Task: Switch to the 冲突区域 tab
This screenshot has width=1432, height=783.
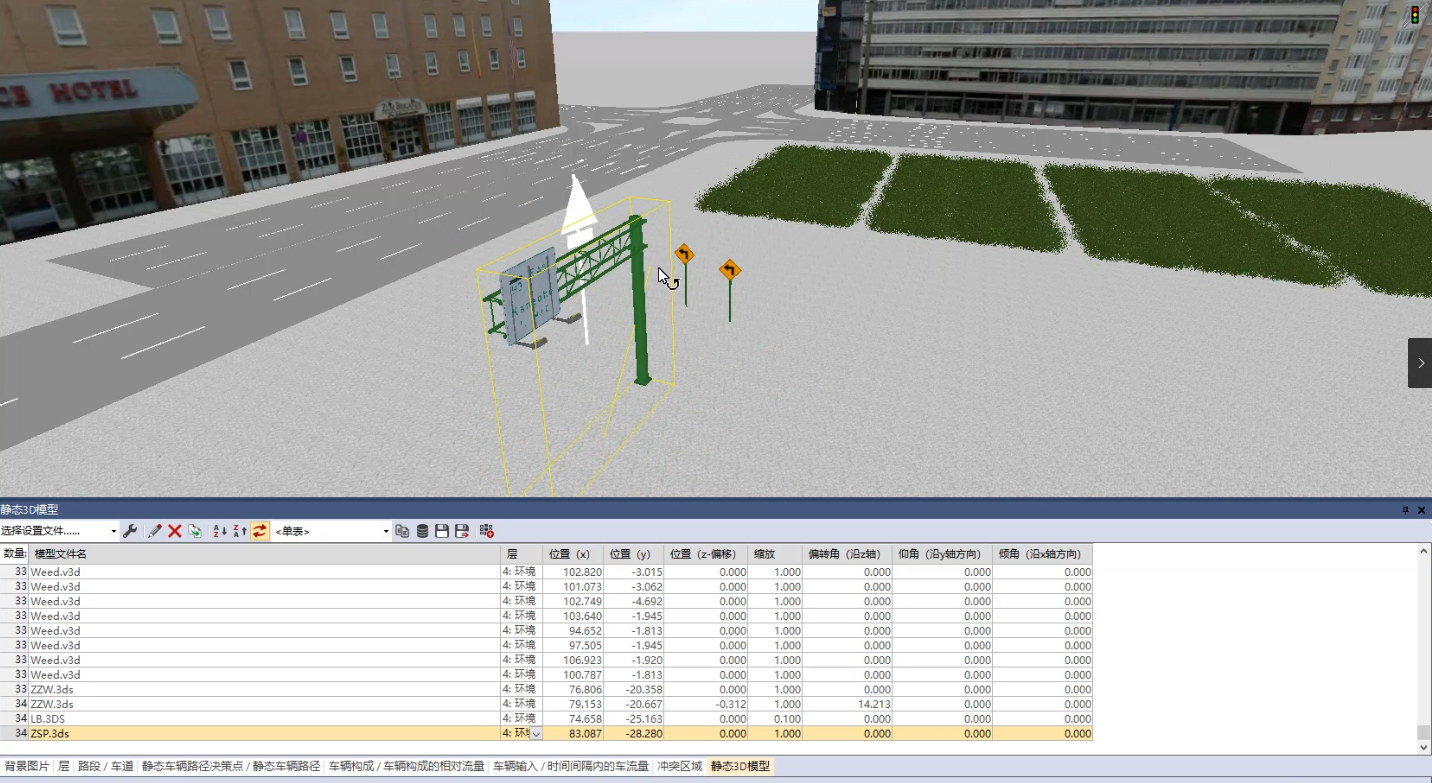Action: point(680,766)
